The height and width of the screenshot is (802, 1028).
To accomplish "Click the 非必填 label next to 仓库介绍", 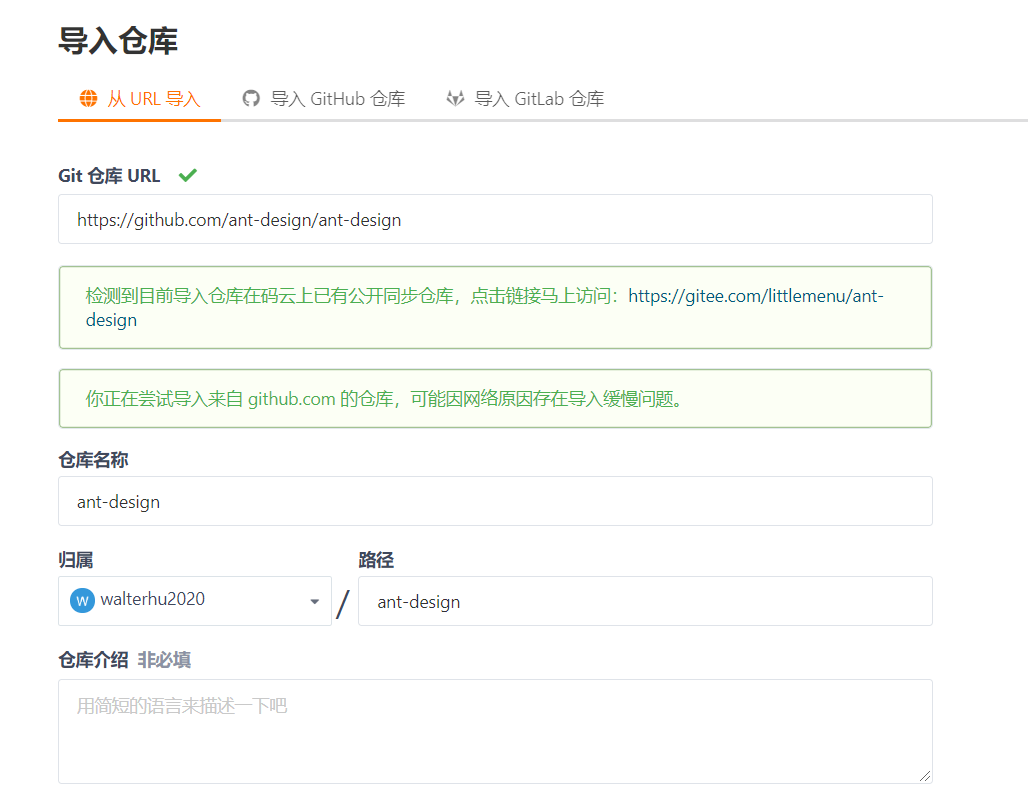I will point(162,660).
